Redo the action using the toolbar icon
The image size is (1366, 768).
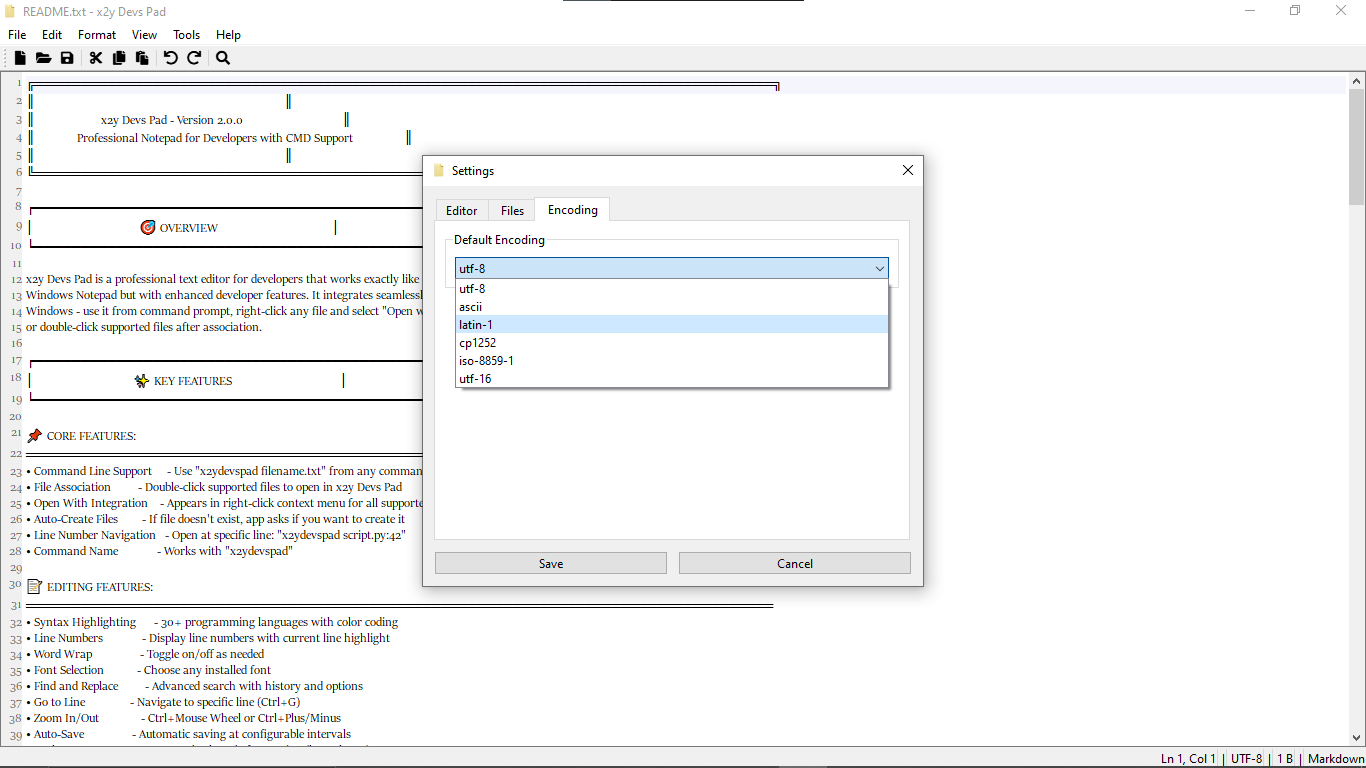(x=194, y=58)
